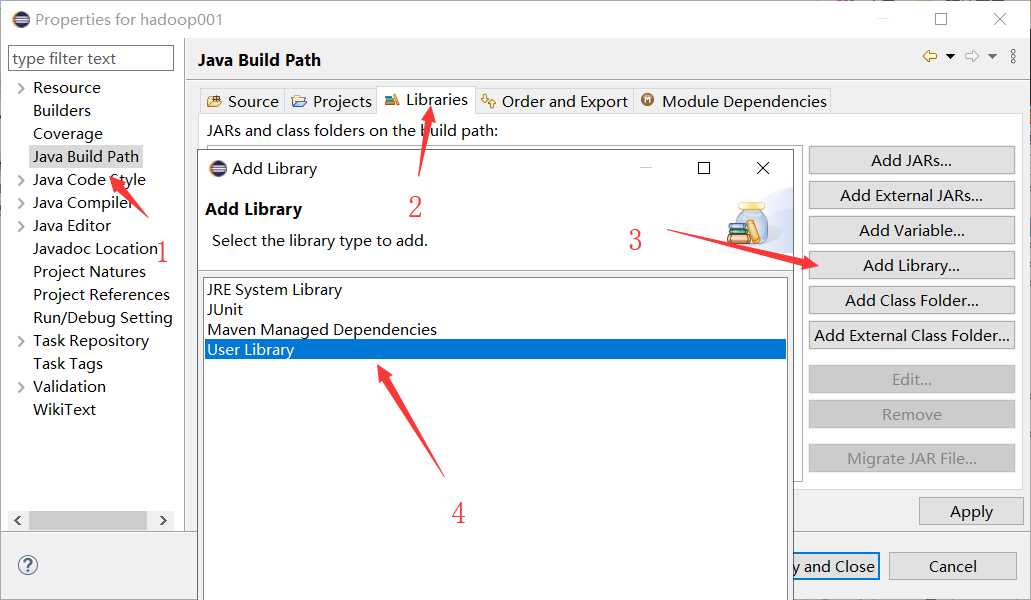Focus the type filter text field
This screenshot has width=1031, height=600.
[x=91, y=58]
